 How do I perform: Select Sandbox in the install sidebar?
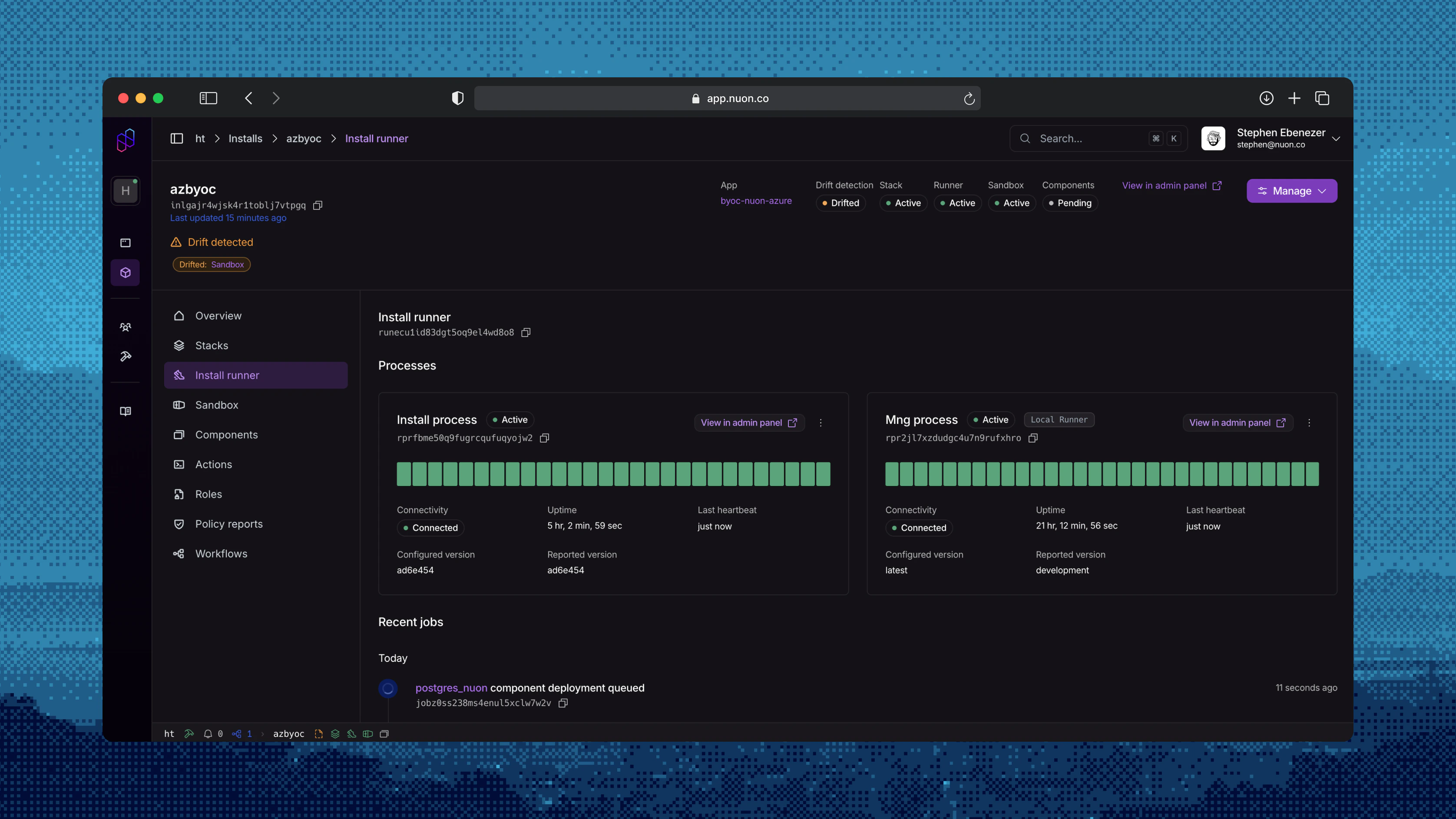pyautogui.click(x=216, y=405)
